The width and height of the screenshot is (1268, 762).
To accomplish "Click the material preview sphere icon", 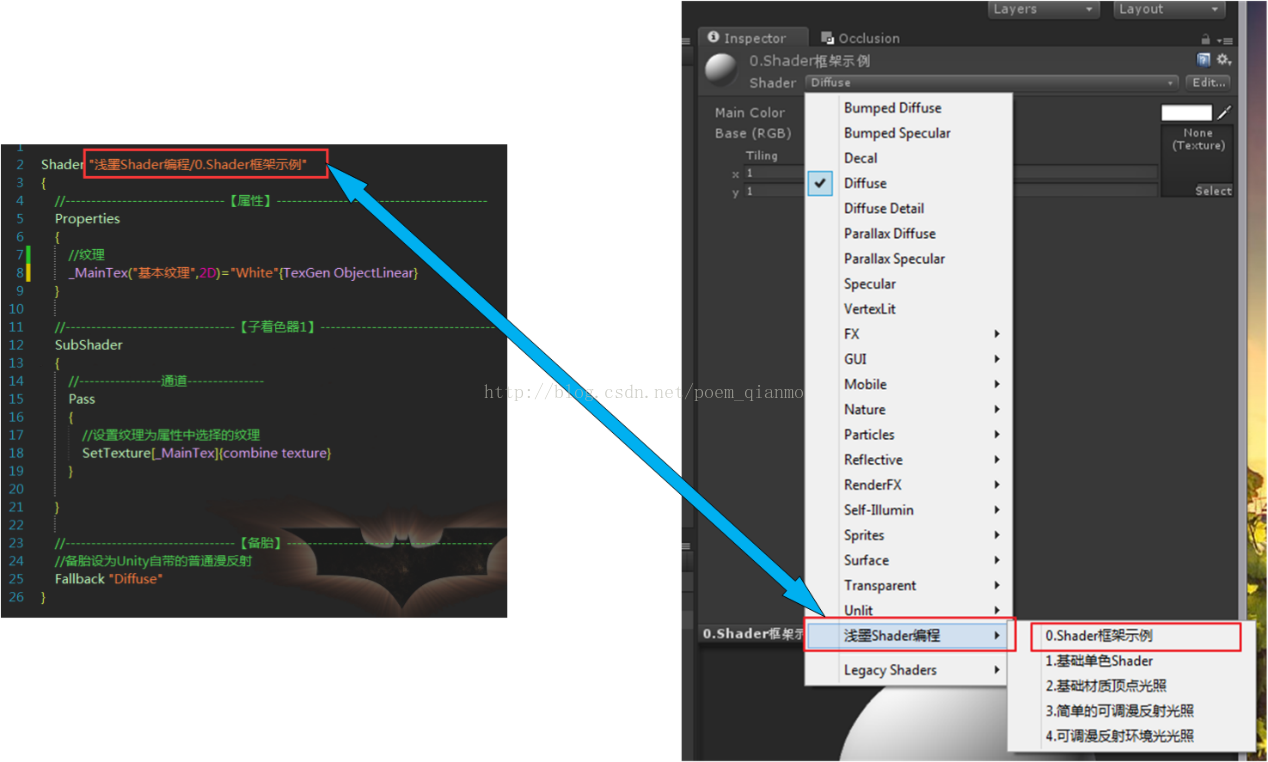I will (x=721, y=70).
